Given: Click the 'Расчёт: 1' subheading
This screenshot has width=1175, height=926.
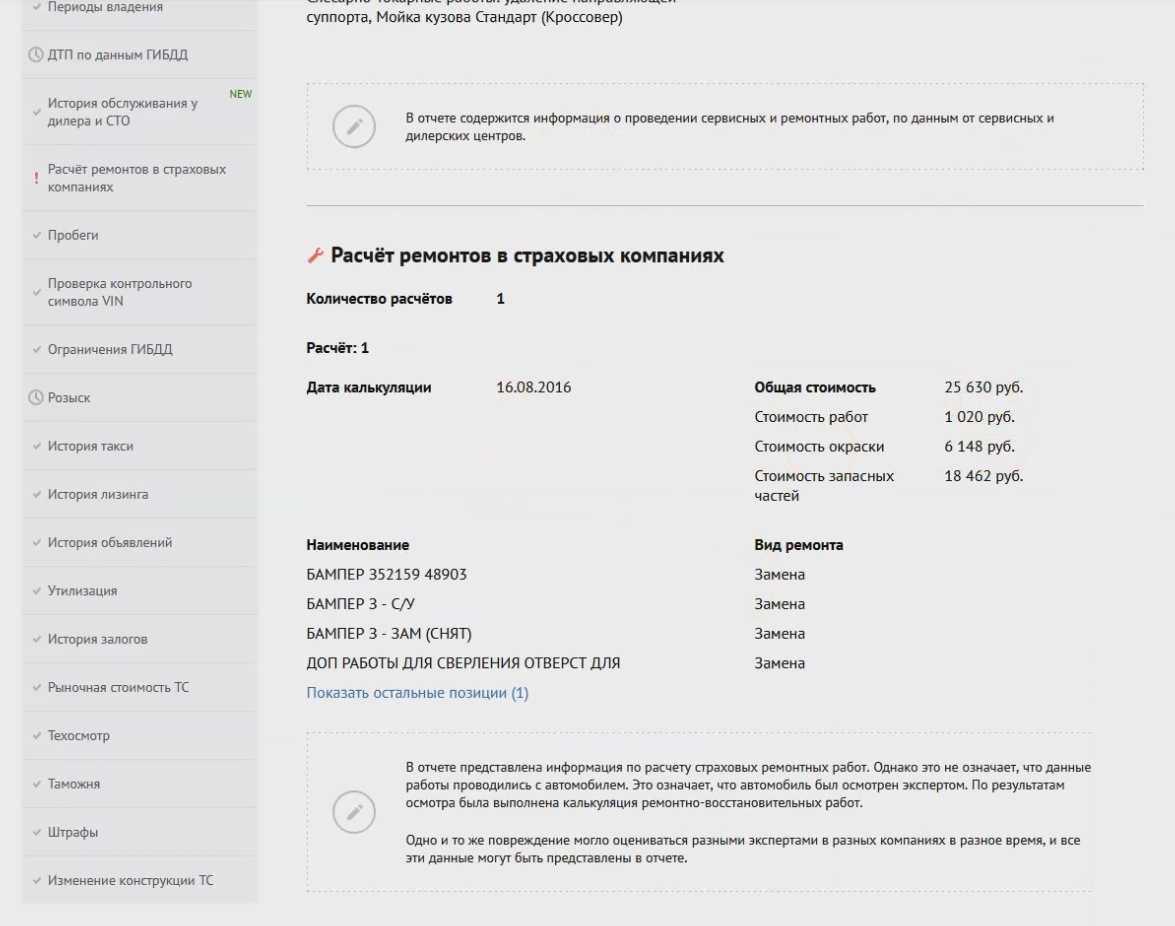Looking at the screenshot, I should [337, 348].
